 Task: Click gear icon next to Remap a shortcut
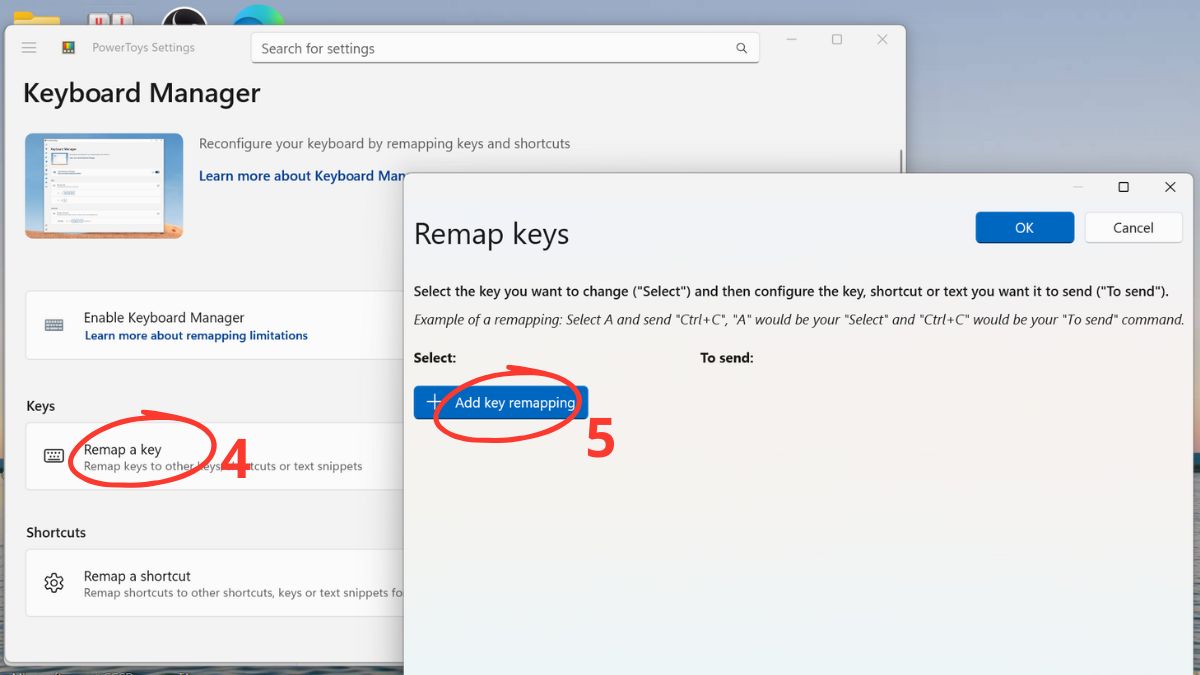coord(54,583)
